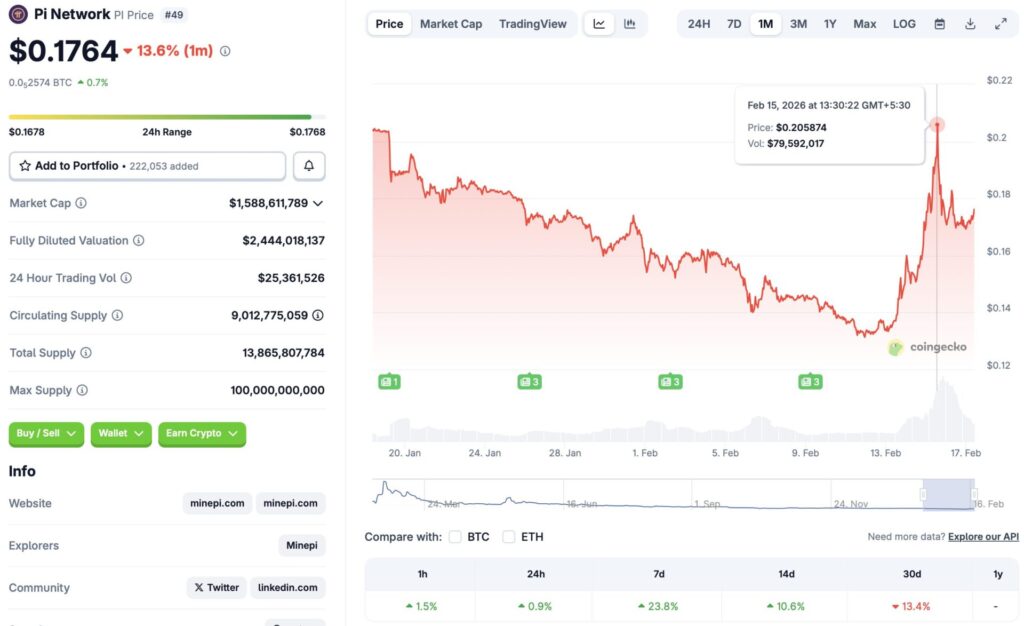Open the Buy / Sell dropdown
This screenshot has height=626, width=1024.
(45, 434)
